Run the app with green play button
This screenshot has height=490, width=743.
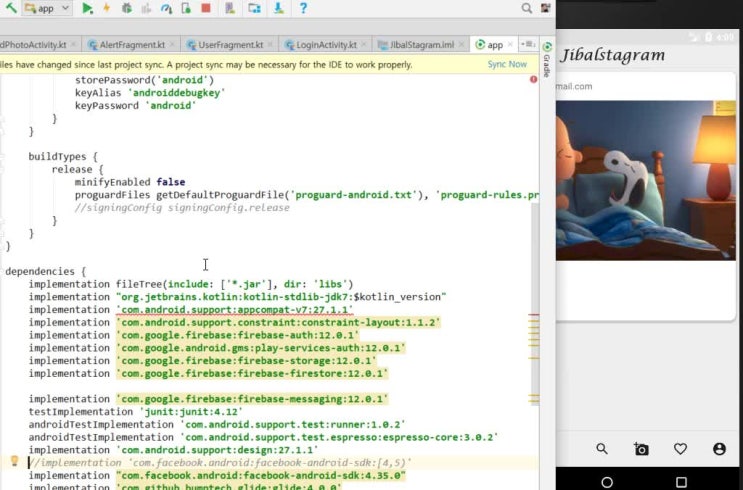pos(88,9)
